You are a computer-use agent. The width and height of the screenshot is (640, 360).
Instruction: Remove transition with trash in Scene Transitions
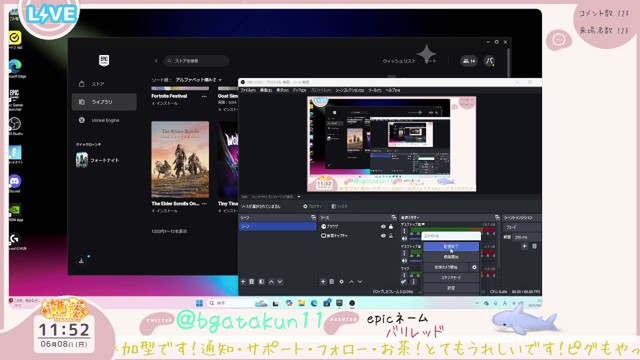(x=534, y=246)
